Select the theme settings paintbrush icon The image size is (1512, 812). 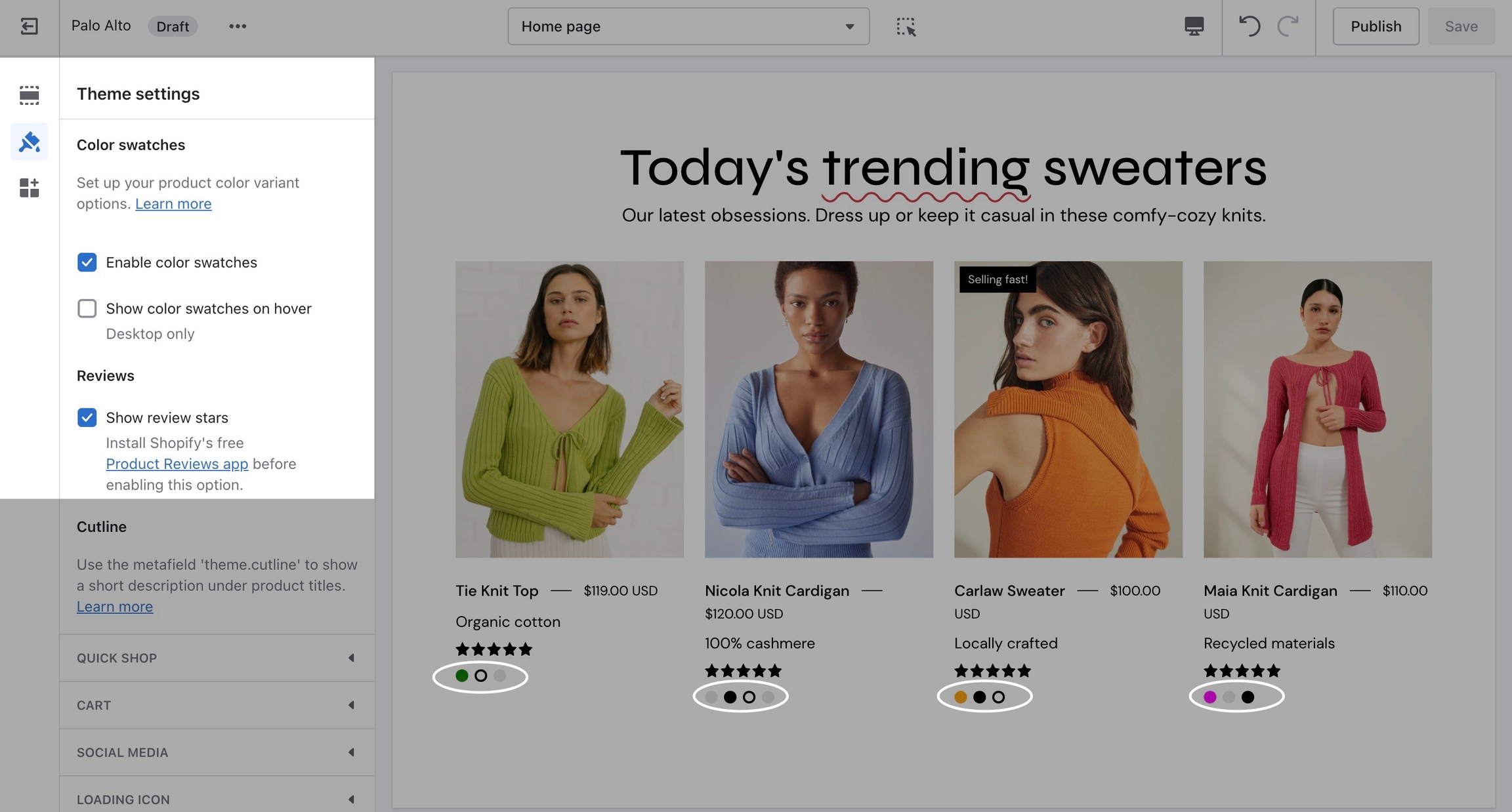coord(29,142)
